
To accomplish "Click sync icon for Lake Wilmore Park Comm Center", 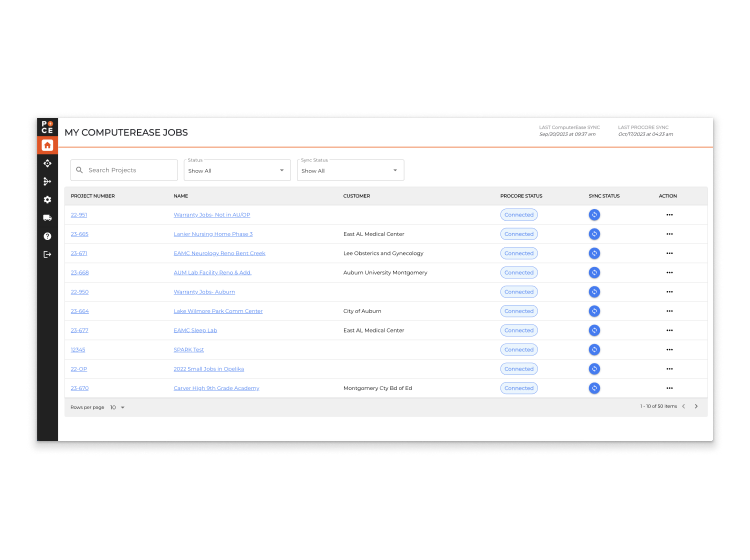I will tap(594, 311).
